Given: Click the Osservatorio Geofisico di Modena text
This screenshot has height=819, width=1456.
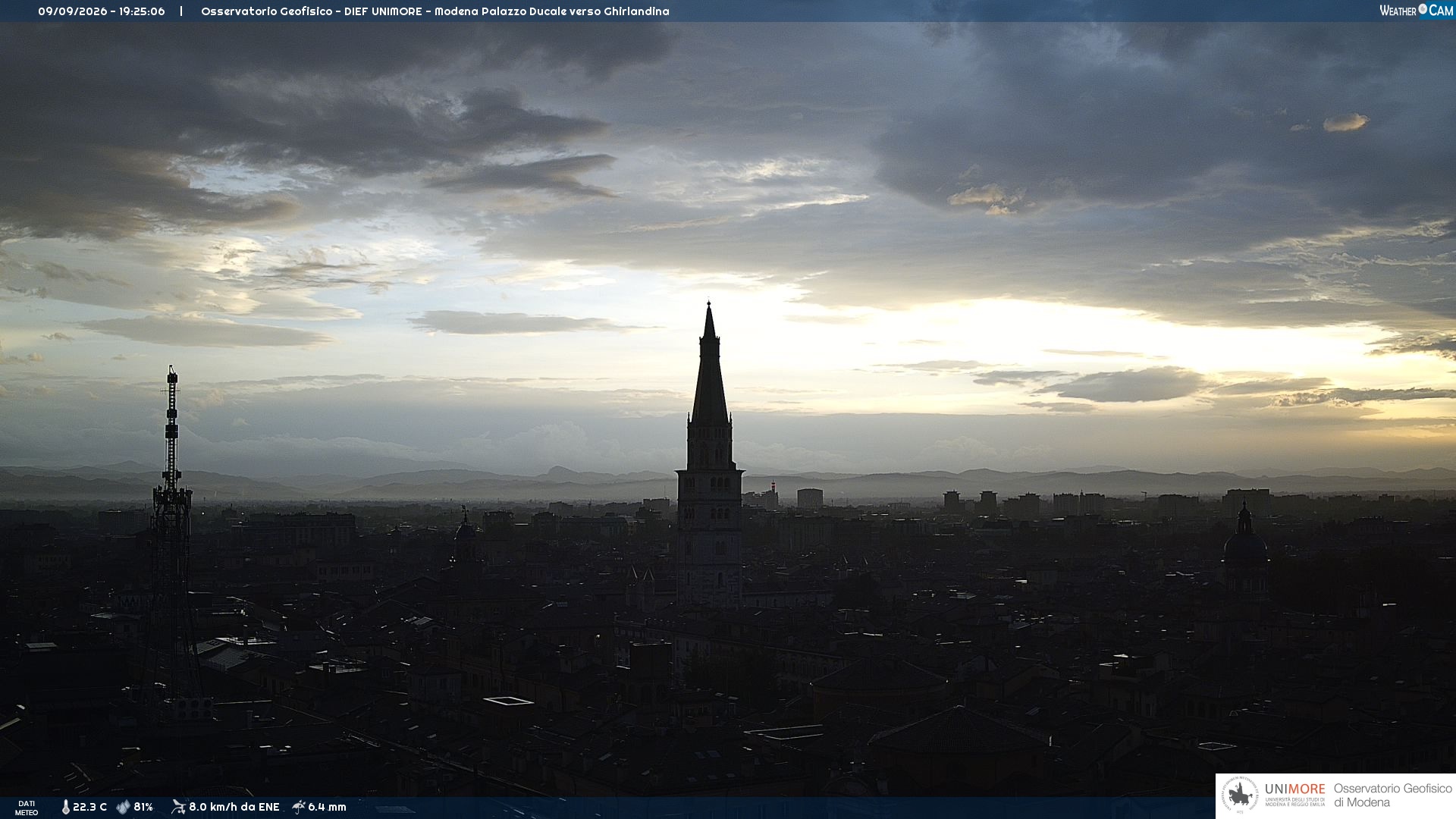Looking at the screenshot, I should (x=1392, y=795).
